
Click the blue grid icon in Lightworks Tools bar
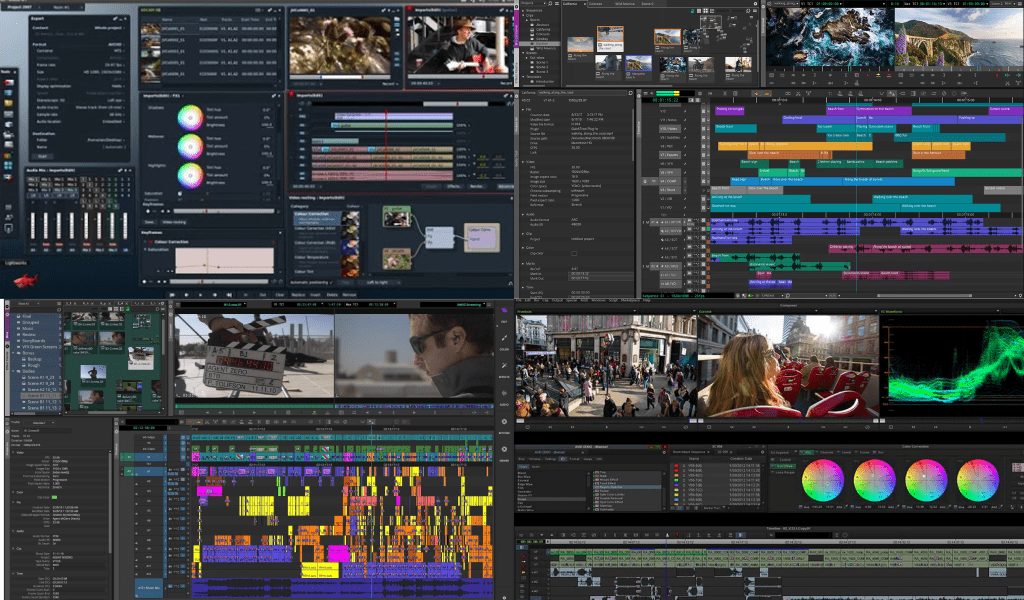click(x=8, y=165)
